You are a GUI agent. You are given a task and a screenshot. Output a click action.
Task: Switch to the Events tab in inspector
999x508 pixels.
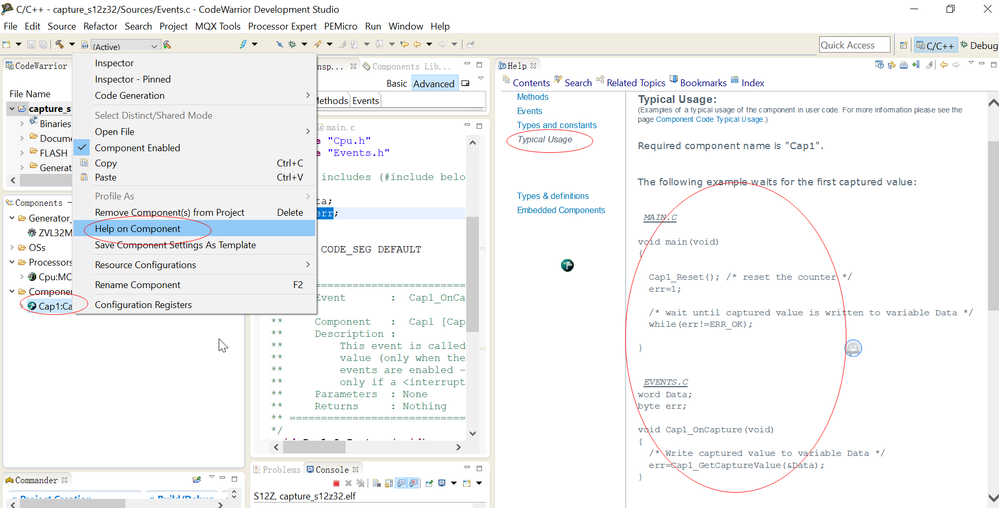(x=365, y=101)
